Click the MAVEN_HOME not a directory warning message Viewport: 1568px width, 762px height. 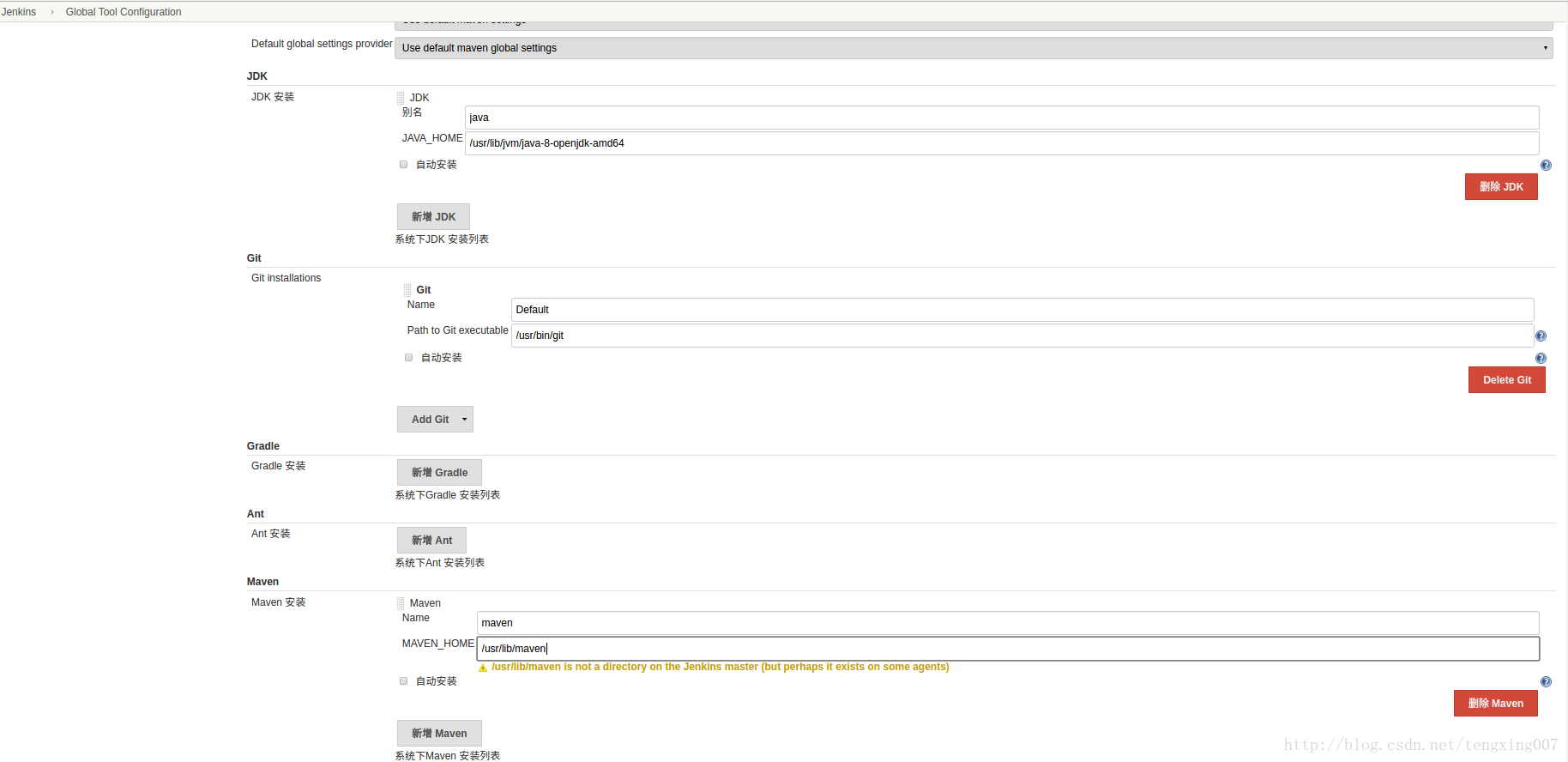(x=721, y=667)
